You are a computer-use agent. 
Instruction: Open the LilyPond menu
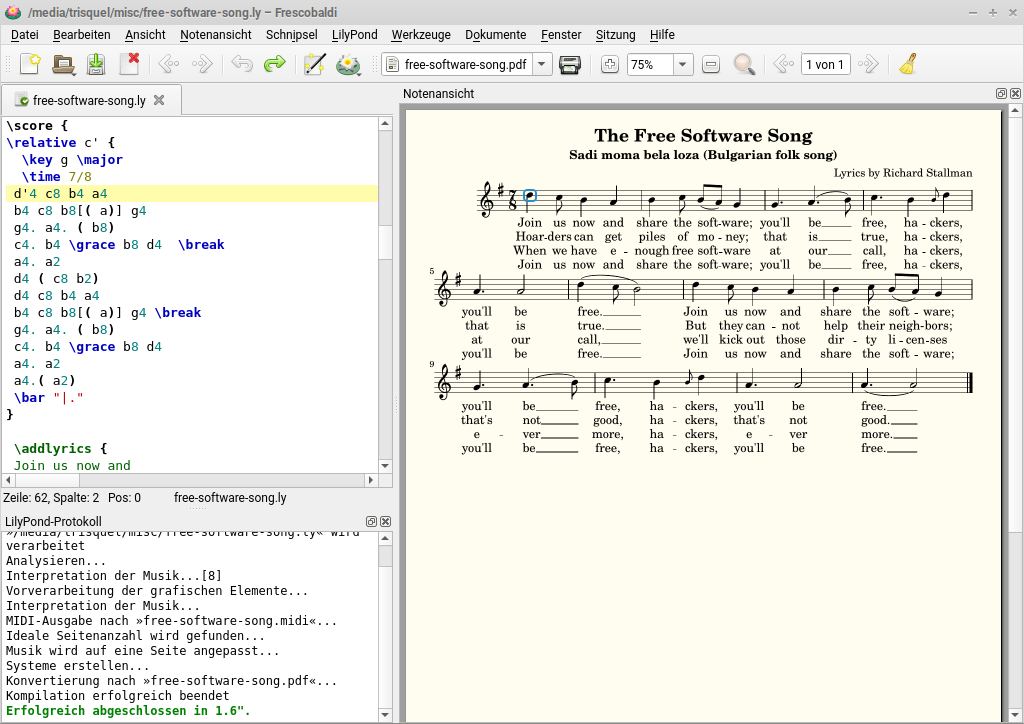[355, 35]
